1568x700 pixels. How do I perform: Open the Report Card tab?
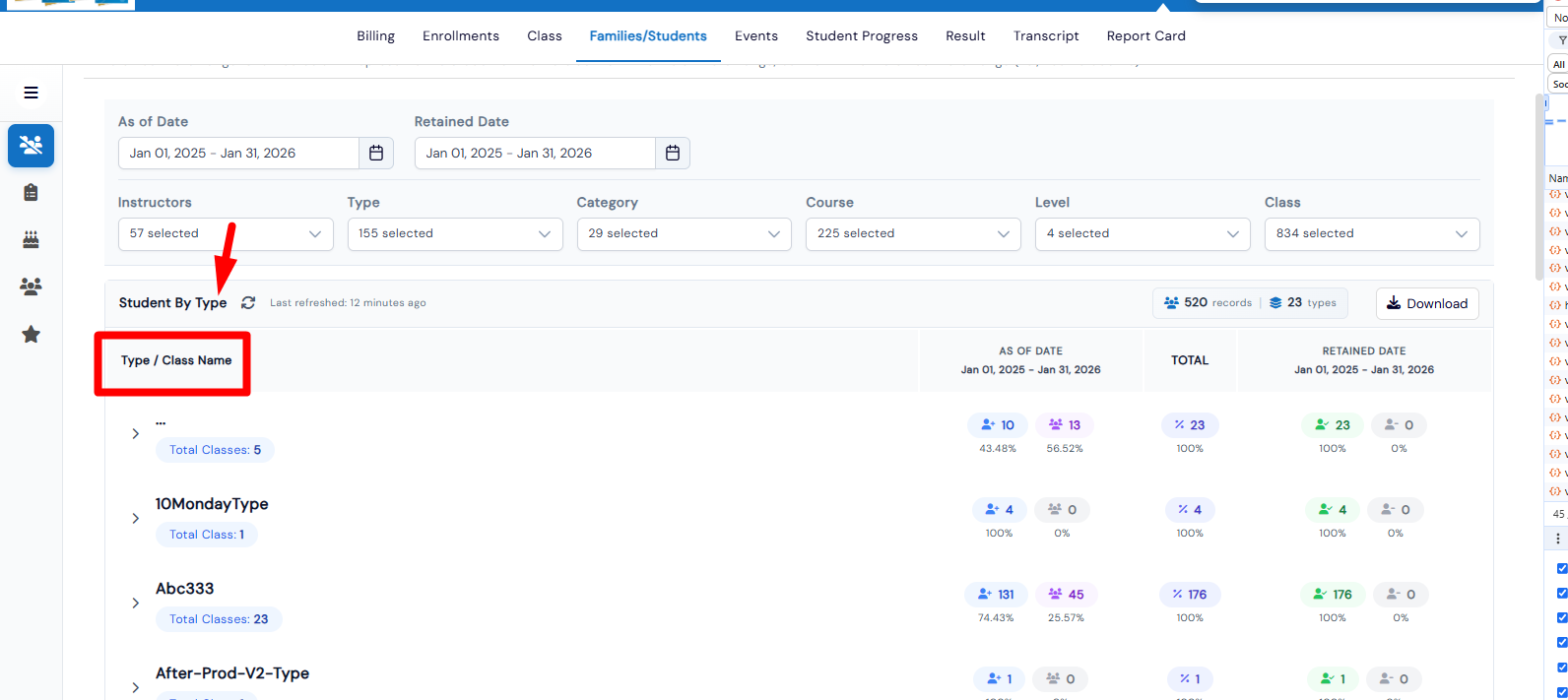pos(1146,36)
